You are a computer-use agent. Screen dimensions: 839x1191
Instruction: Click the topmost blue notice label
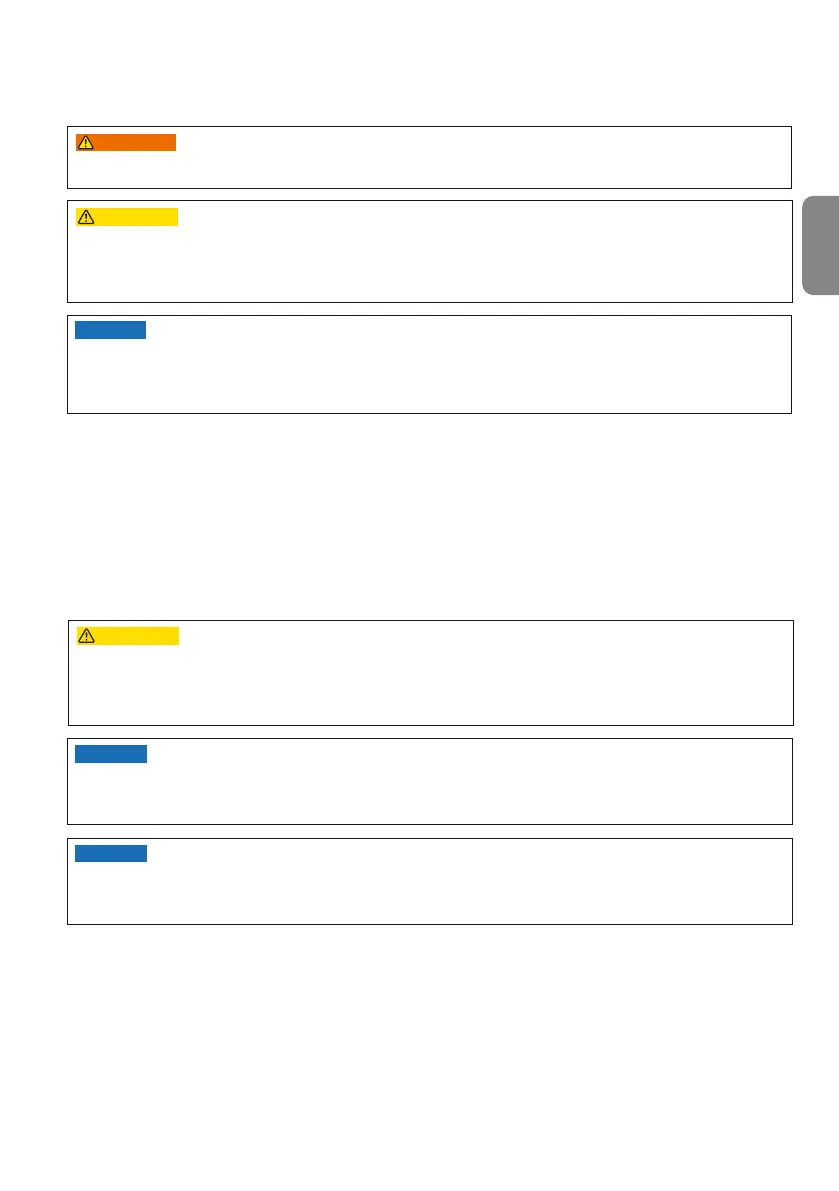(110, 330)
